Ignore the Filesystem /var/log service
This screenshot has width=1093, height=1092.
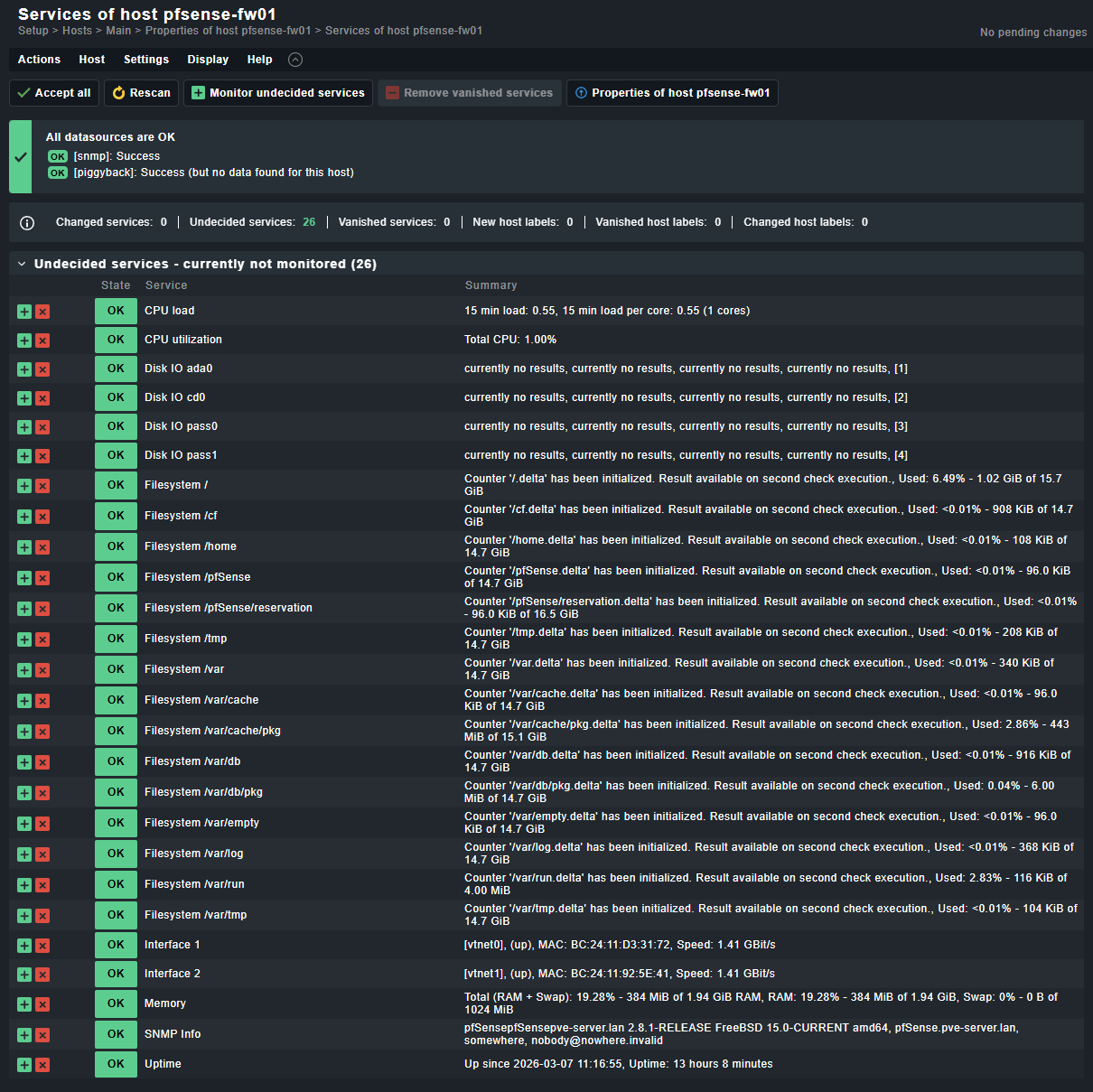(42, 854)
